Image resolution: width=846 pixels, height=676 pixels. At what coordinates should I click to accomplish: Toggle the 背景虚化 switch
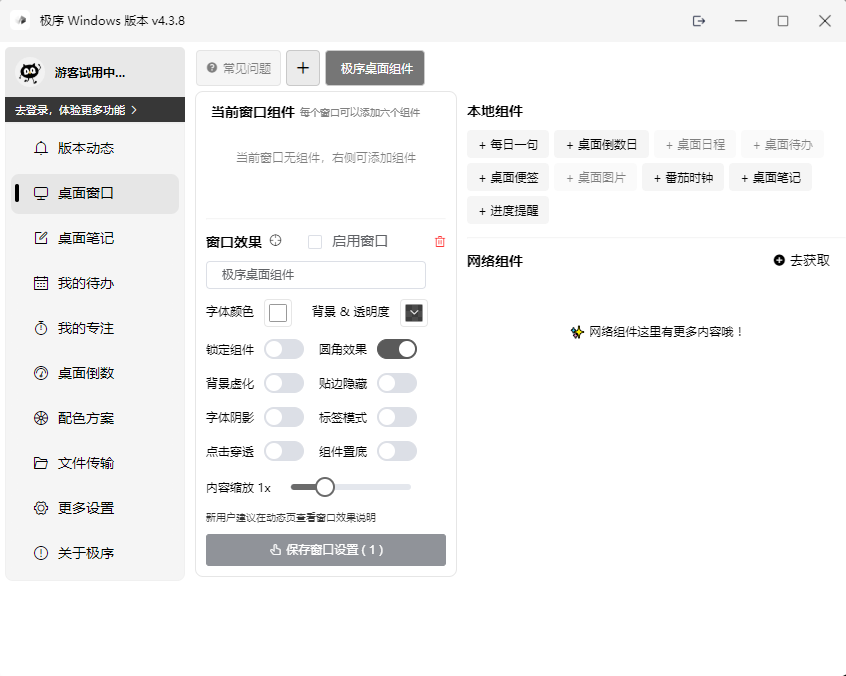pyautogui.click(x=284, y=384)
